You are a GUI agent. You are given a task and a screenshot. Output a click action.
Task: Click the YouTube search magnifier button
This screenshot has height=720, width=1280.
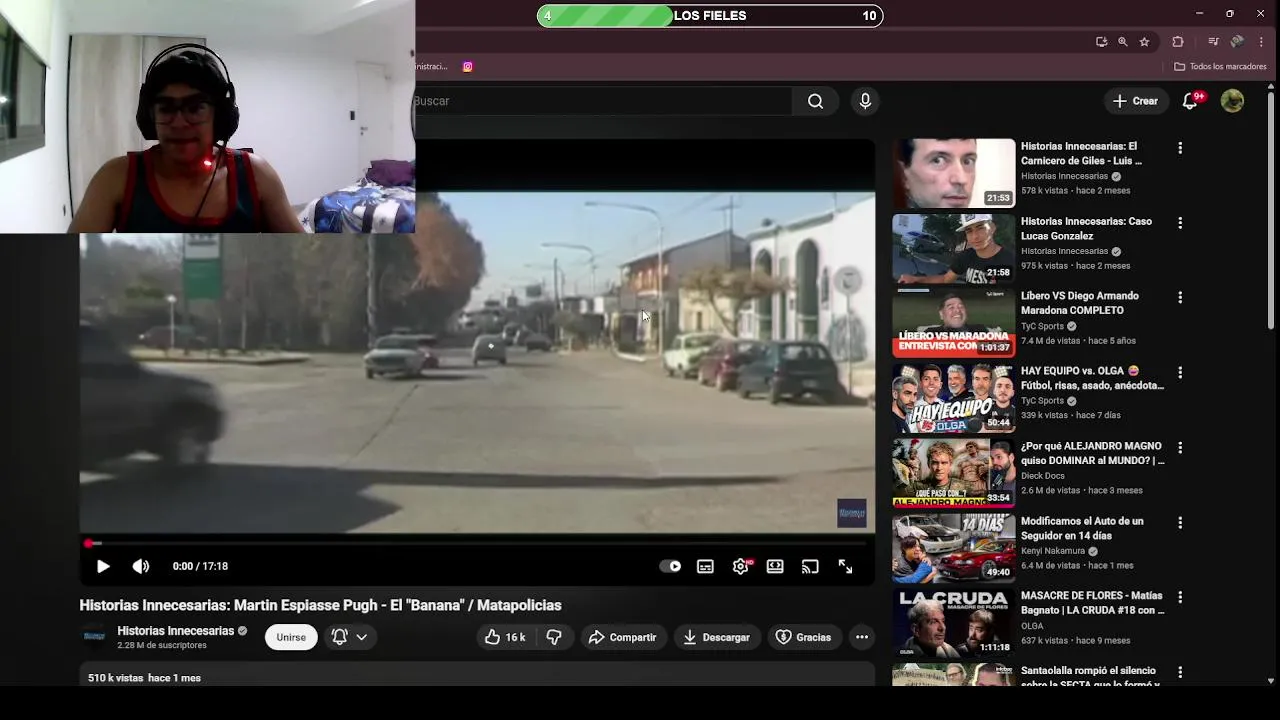coord(816,101)
